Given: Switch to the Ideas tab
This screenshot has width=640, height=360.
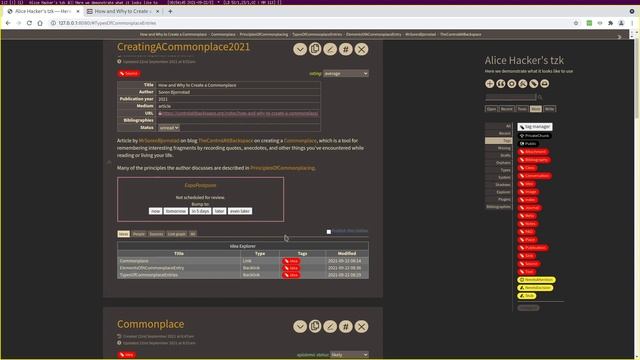Looking at the screenshot, I should pyautogui.click(x=123, y=234).
